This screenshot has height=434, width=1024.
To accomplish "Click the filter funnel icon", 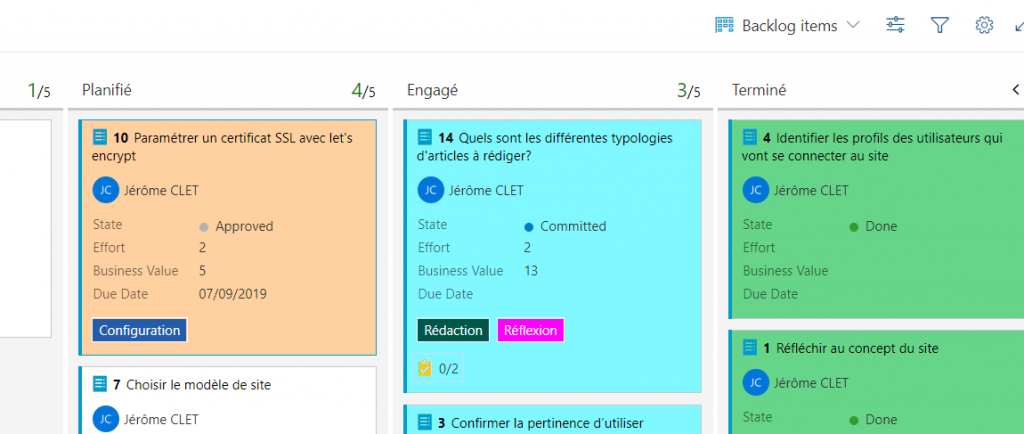I will coord(939,25).
